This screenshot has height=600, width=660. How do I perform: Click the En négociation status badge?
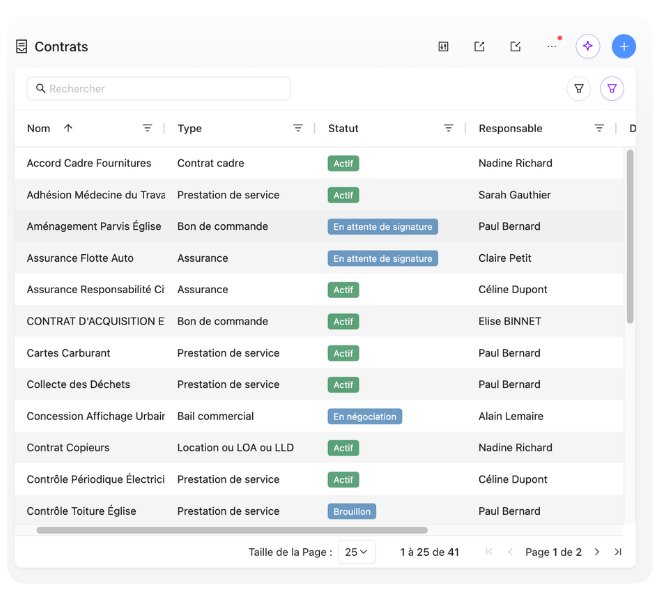[365, 416]
